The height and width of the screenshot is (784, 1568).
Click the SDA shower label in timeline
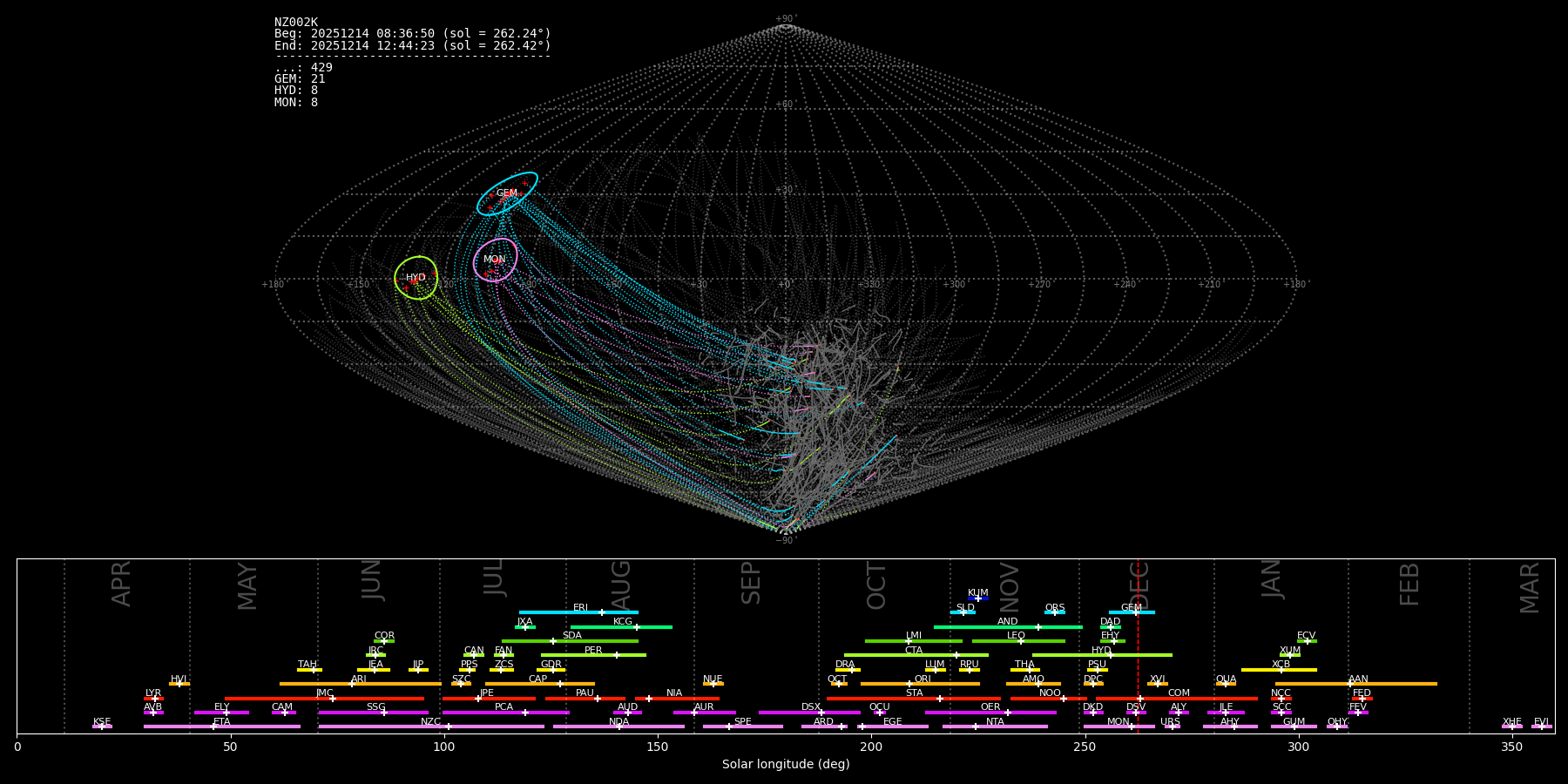pos(572,636)
